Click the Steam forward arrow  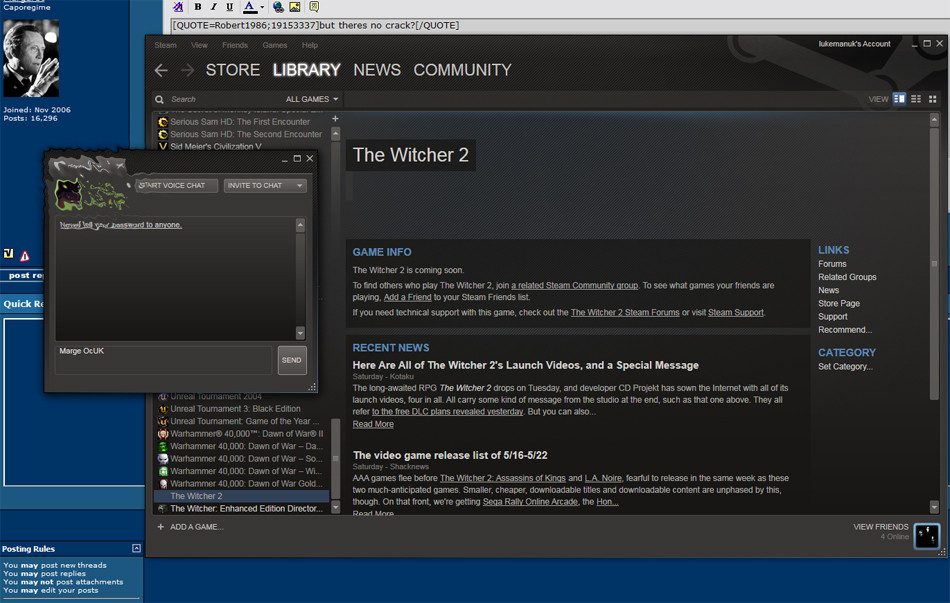187,70
